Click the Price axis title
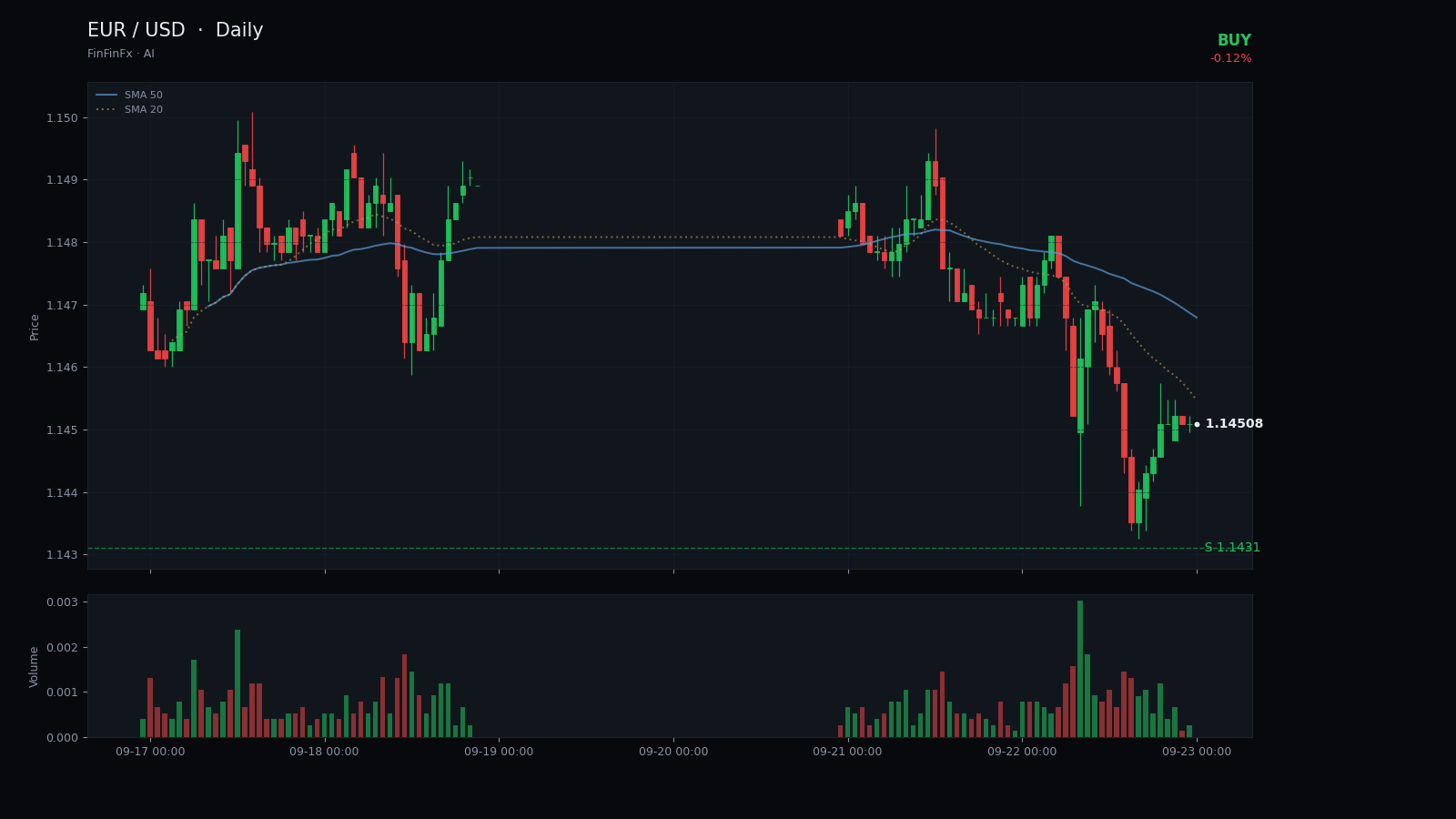1456x819 pixels. pos(35,327)
